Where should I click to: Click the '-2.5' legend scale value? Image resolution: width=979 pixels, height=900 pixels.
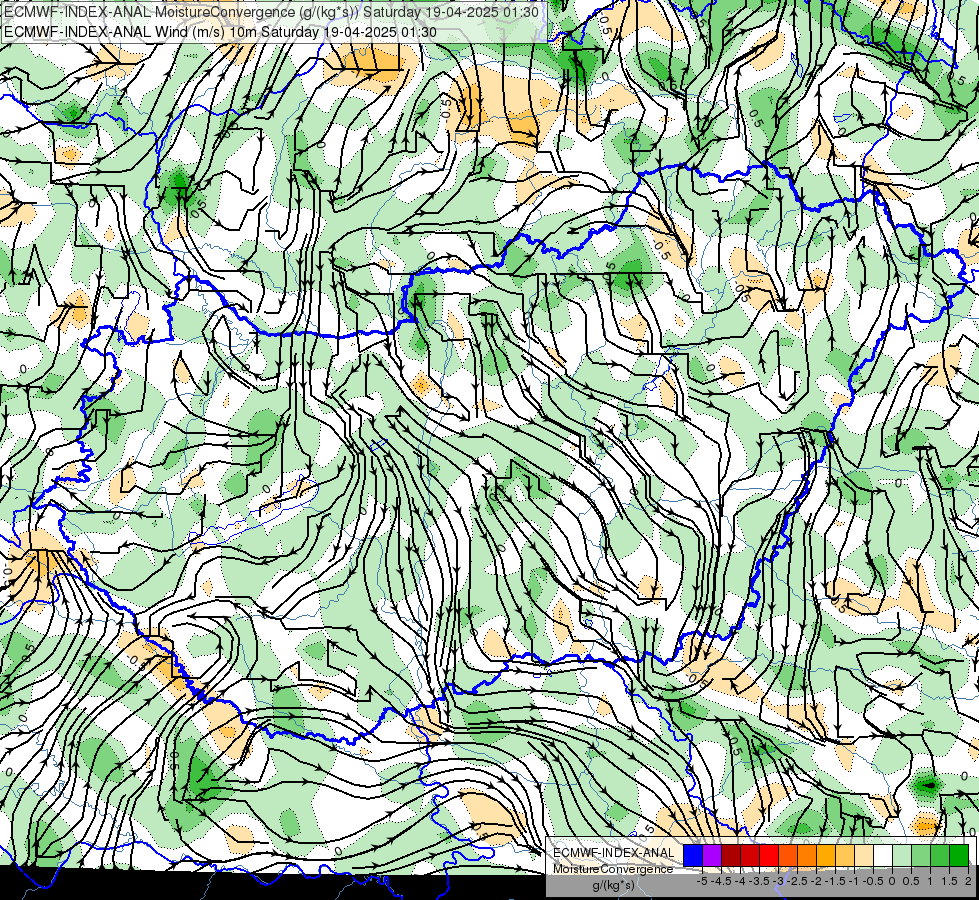pos(797,881)
